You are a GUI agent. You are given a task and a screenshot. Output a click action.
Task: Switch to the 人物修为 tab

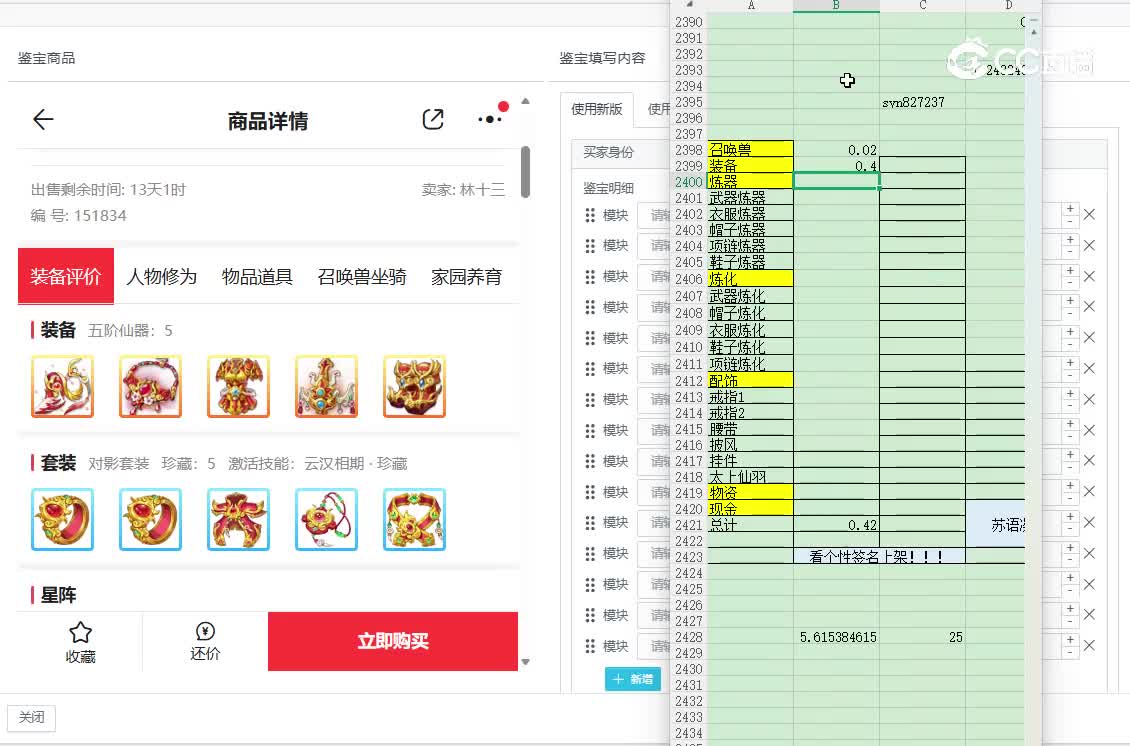point(161,277)
